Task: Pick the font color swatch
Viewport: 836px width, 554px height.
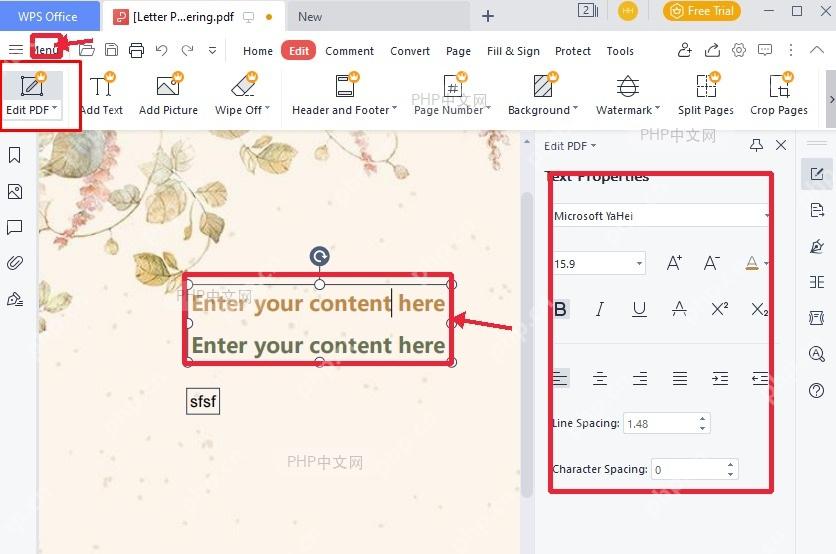Action: coord(752,263)
